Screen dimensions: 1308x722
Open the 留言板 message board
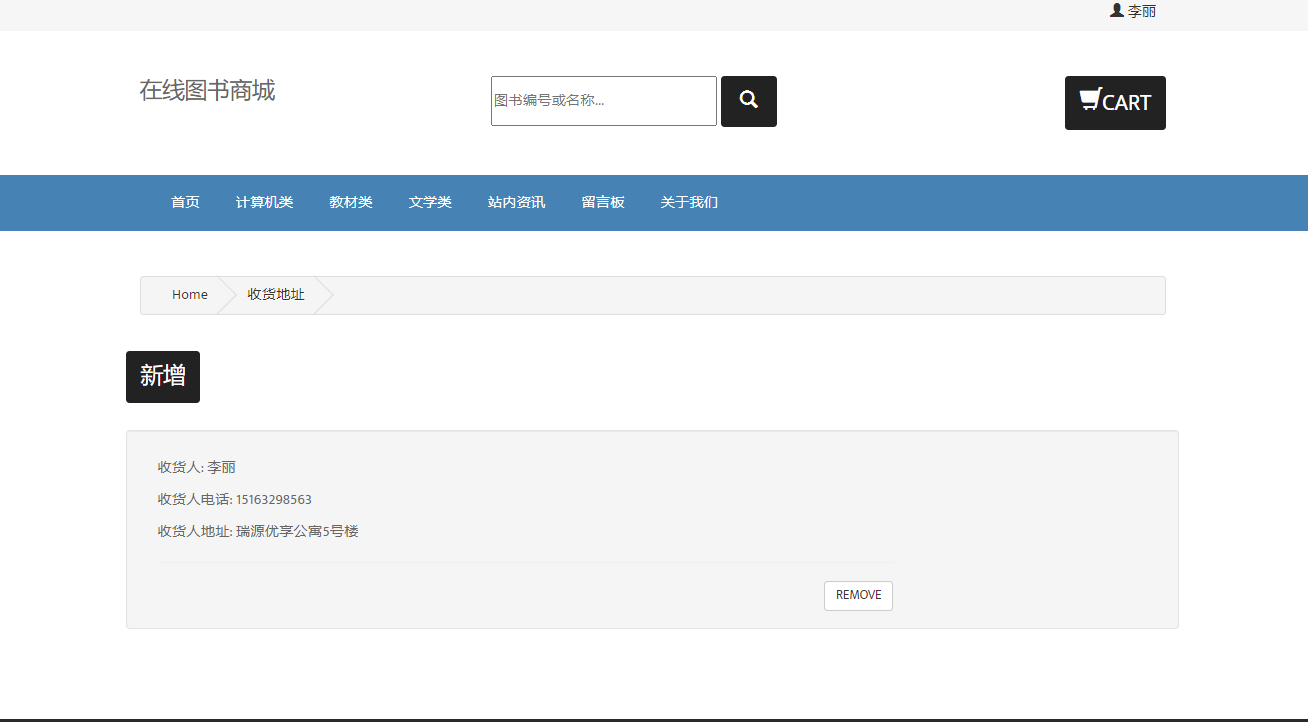602,202
